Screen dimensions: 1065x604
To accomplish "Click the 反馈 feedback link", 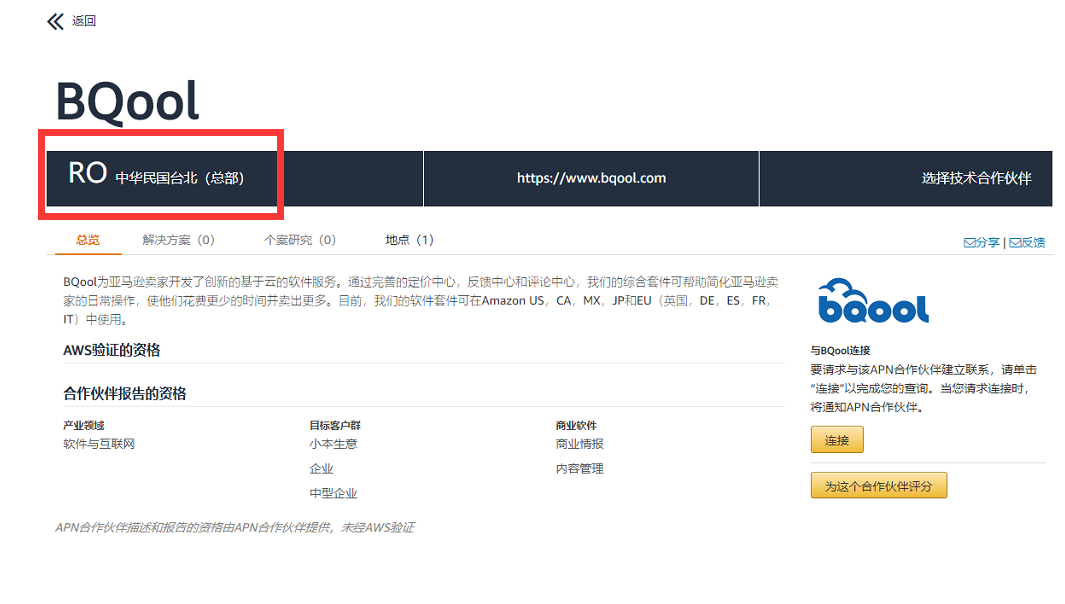I will pos(1034,241).
